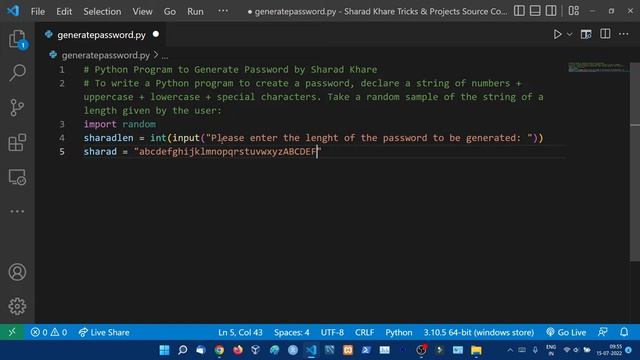Image resolution: width=640 pixels, height=360 pixels.
Task: Show hidden system tray icons
Action: (510, 350)
